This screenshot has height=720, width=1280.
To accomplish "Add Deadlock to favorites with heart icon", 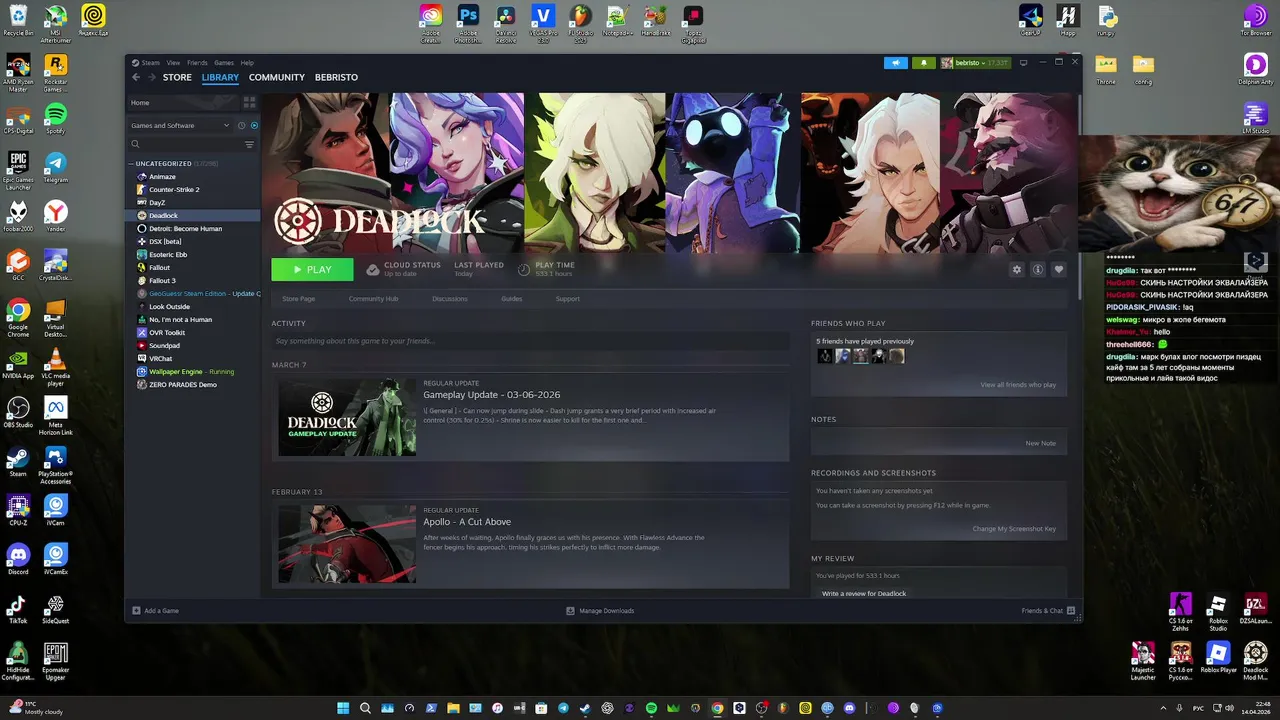I will (1059, 269).
